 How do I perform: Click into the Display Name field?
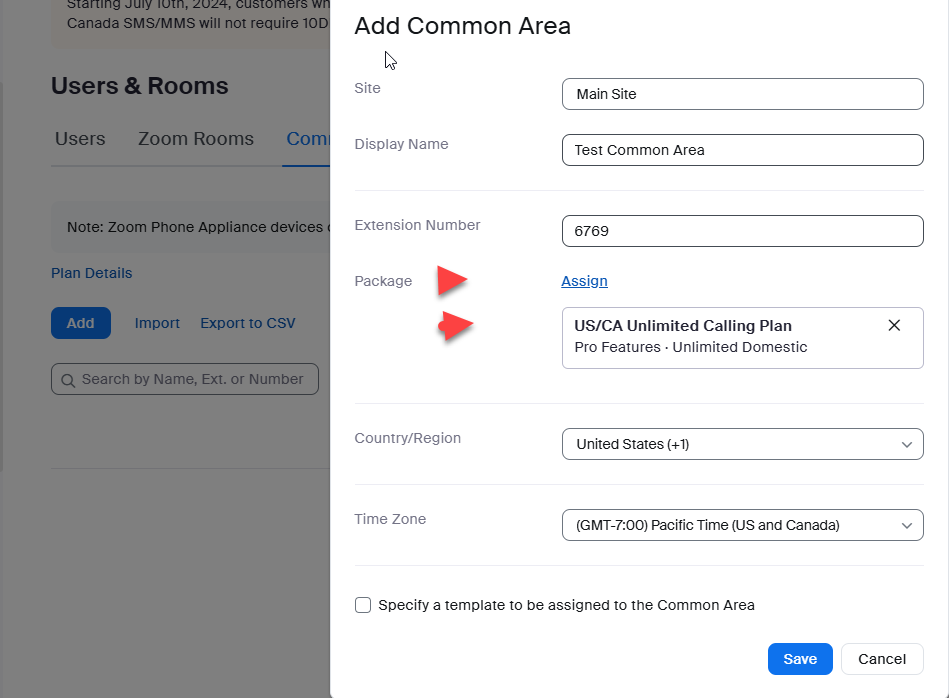point(742,150)
